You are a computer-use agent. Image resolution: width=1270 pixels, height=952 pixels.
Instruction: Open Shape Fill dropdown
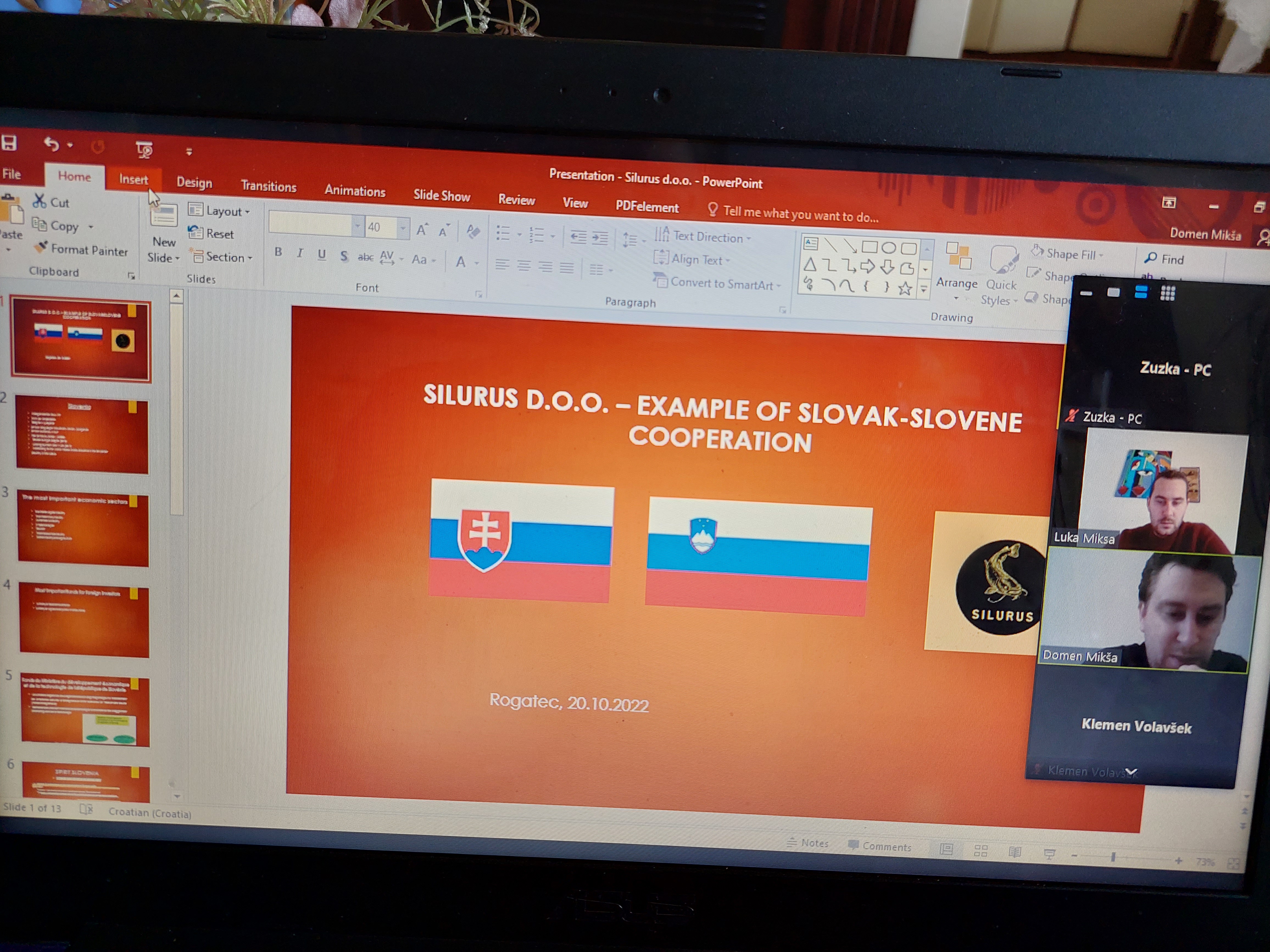[x=1067, y=254]
